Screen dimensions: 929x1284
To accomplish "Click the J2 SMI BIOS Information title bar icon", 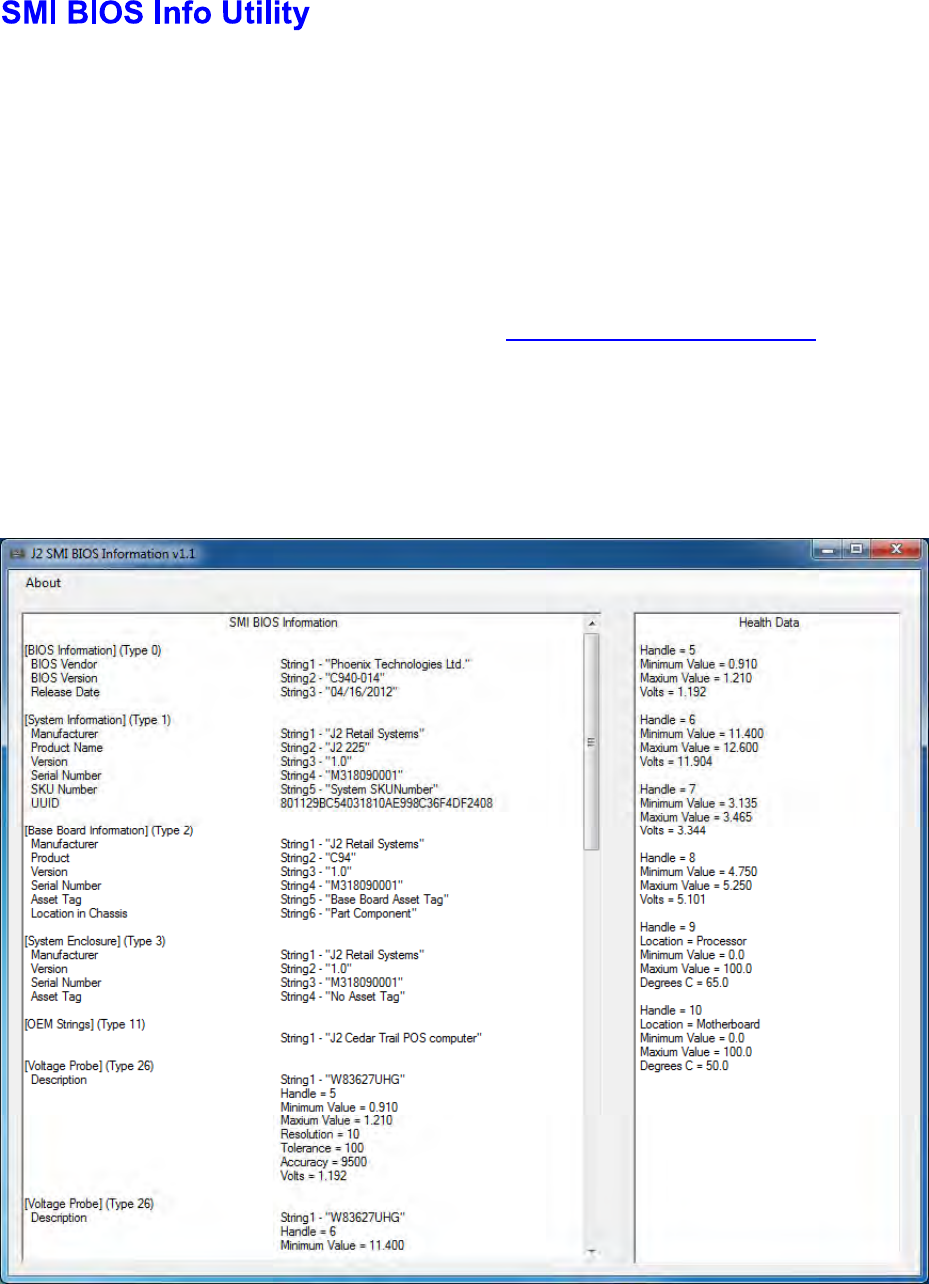I will click(17, 552).
